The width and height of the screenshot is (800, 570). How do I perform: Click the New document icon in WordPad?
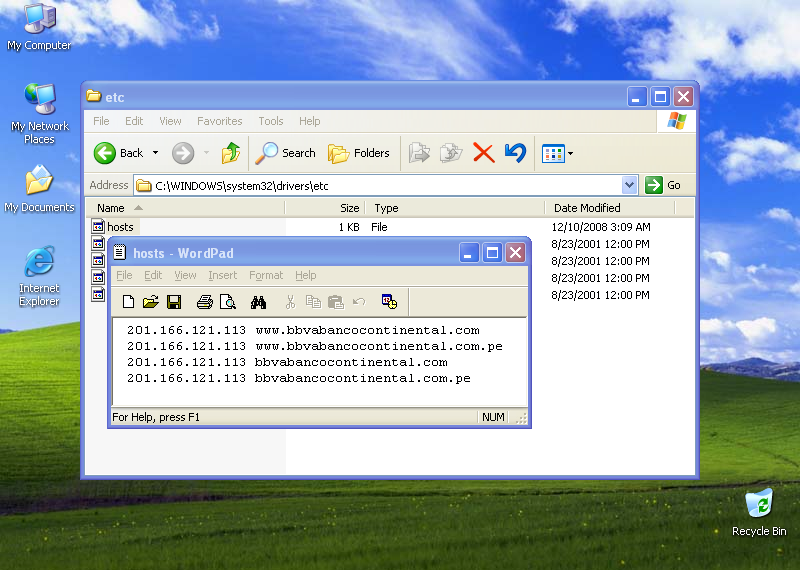click(129, 302)
